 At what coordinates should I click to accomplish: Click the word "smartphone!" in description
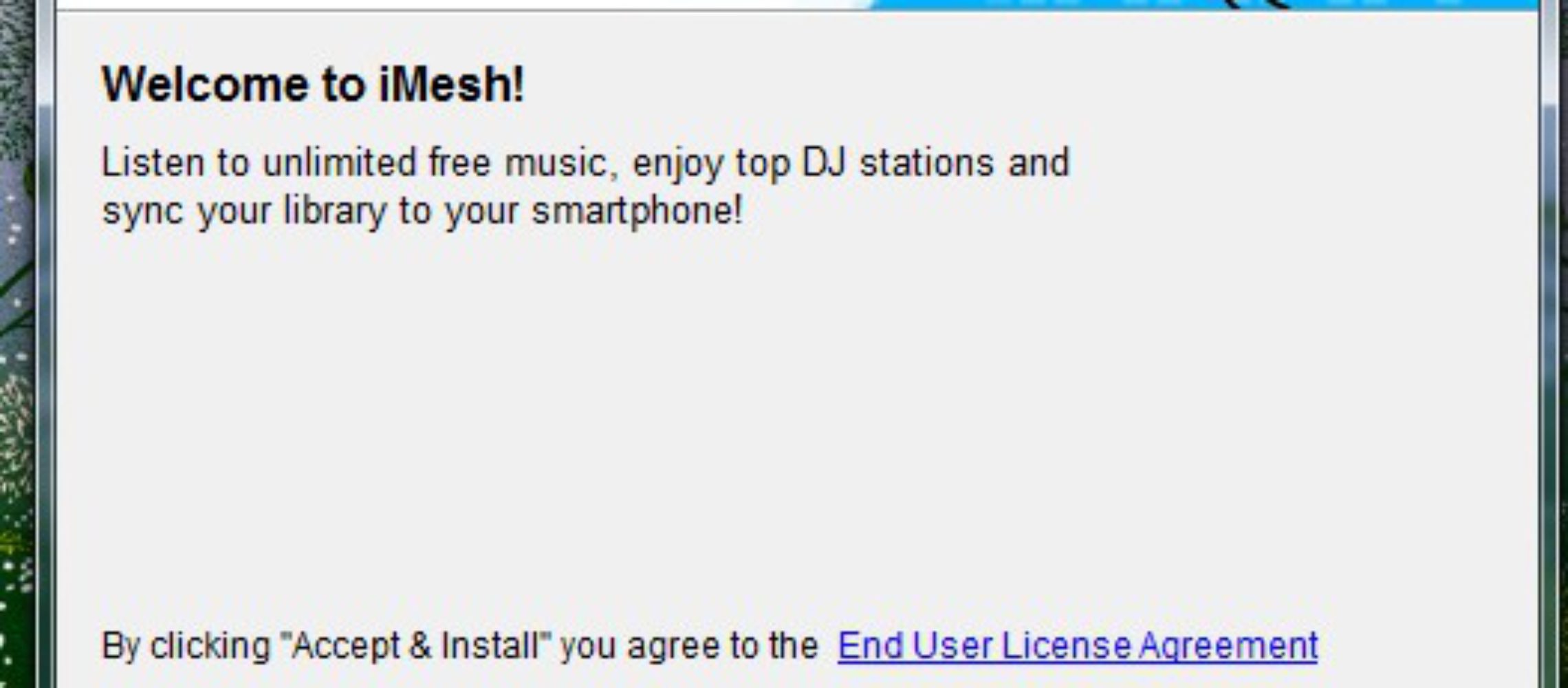pos(638,211)
